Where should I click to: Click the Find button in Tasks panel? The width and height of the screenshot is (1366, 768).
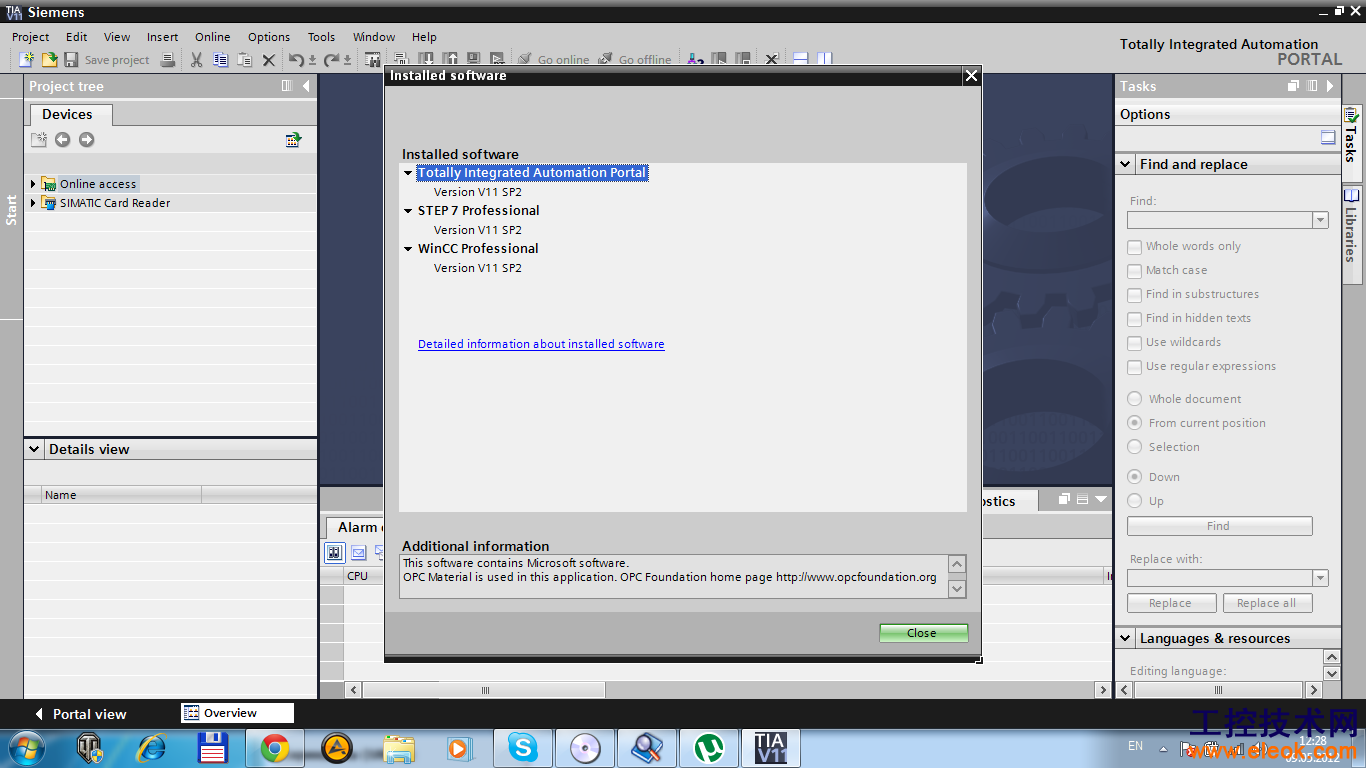(1219, 526)
